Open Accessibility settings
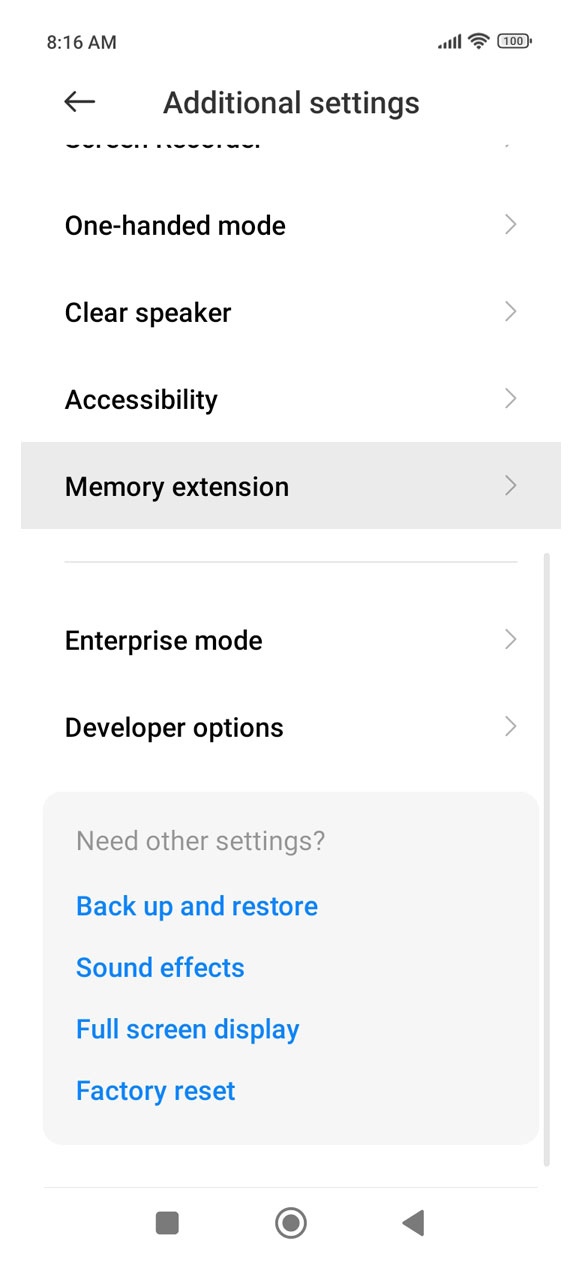 pyautogui.click(x=291, y=399)
